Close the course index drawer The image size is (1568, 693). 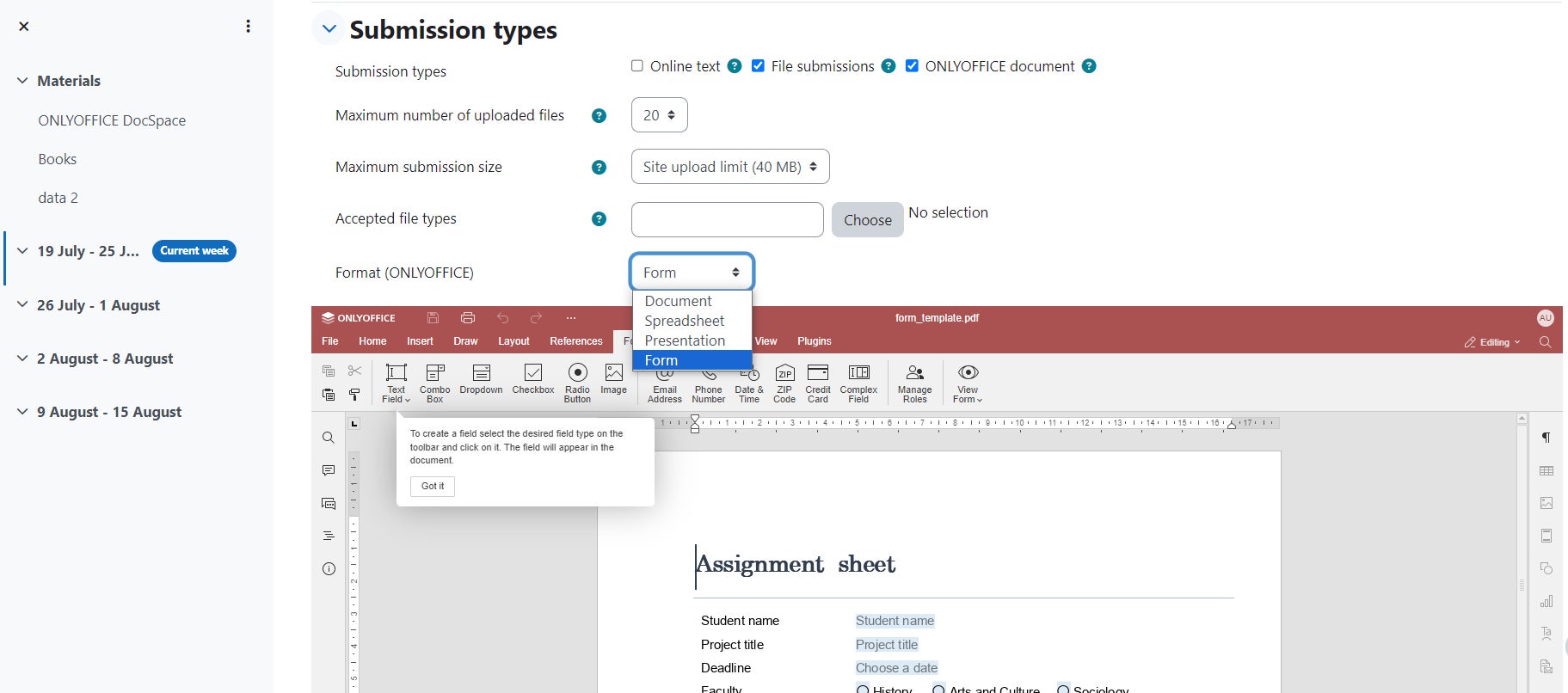[24, 27]
